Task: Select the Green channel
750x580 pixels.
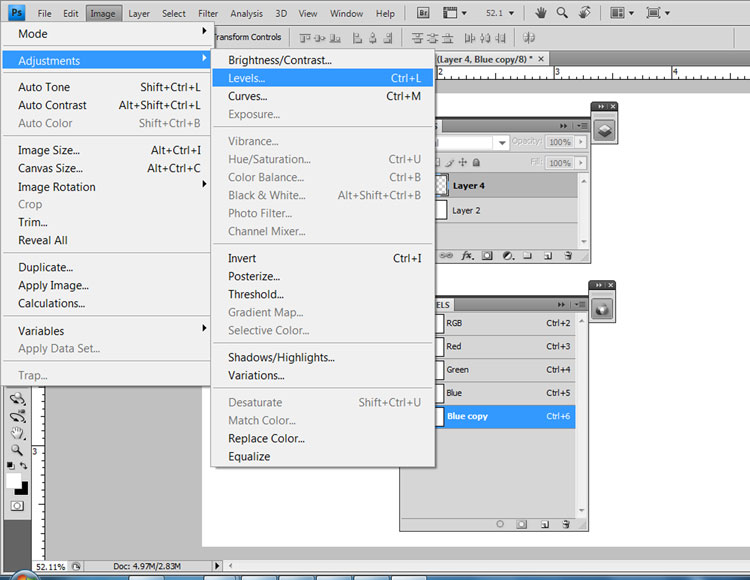Action: [x=506, y=370]
